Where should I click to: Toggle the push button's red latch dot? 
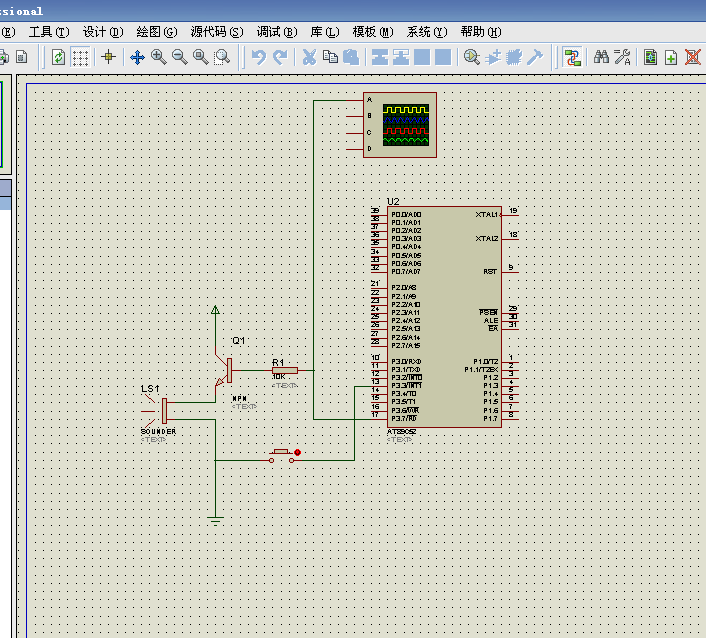coord(297,452)
